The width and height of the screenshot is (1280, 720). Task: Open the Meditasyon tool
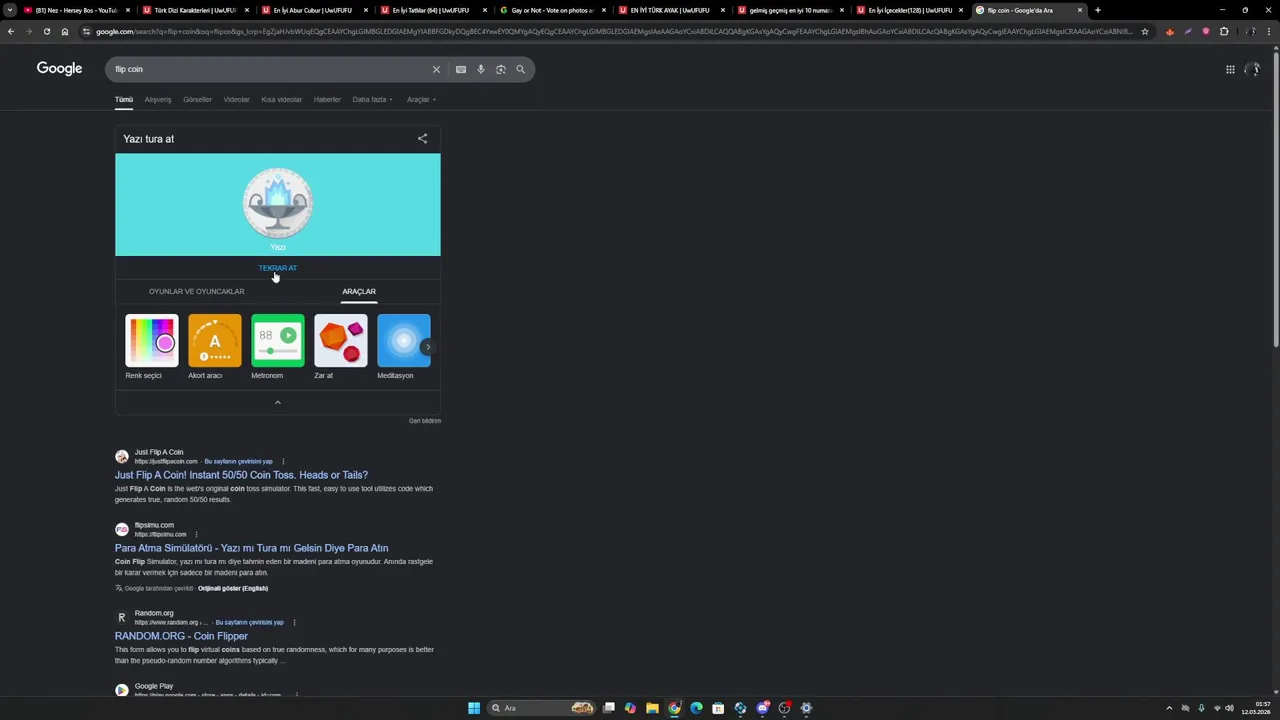[403, 347]
